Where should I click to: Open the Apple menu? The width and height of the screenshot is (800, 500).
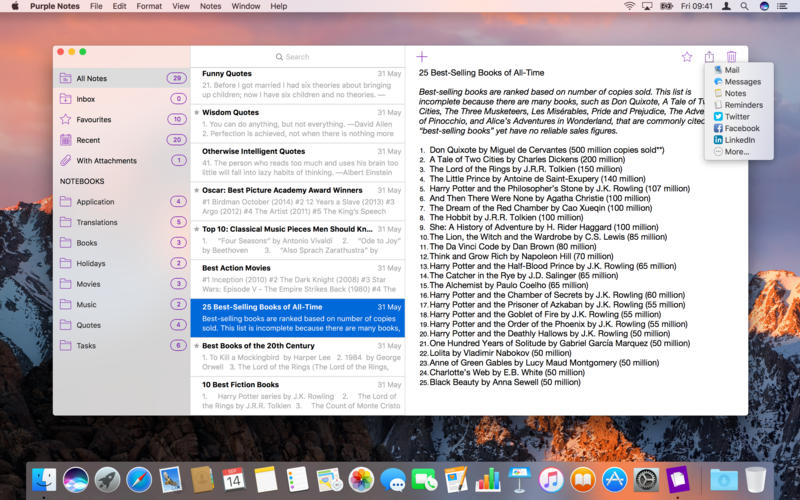click(x=15, y=6)
